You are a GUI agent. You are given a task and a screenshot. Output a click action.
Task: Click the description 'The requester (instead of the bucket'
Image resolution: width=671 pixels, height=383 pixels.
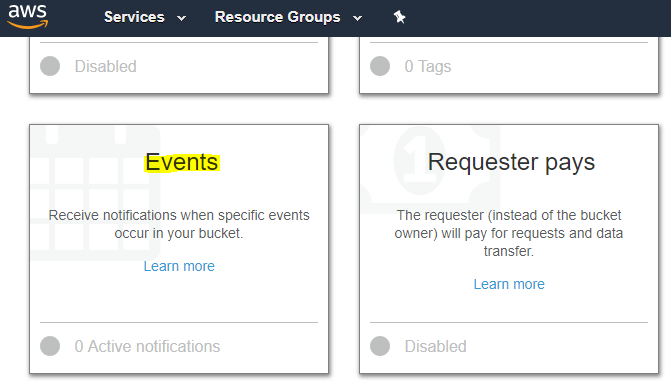pyautogui.click(x=509, y=215)
